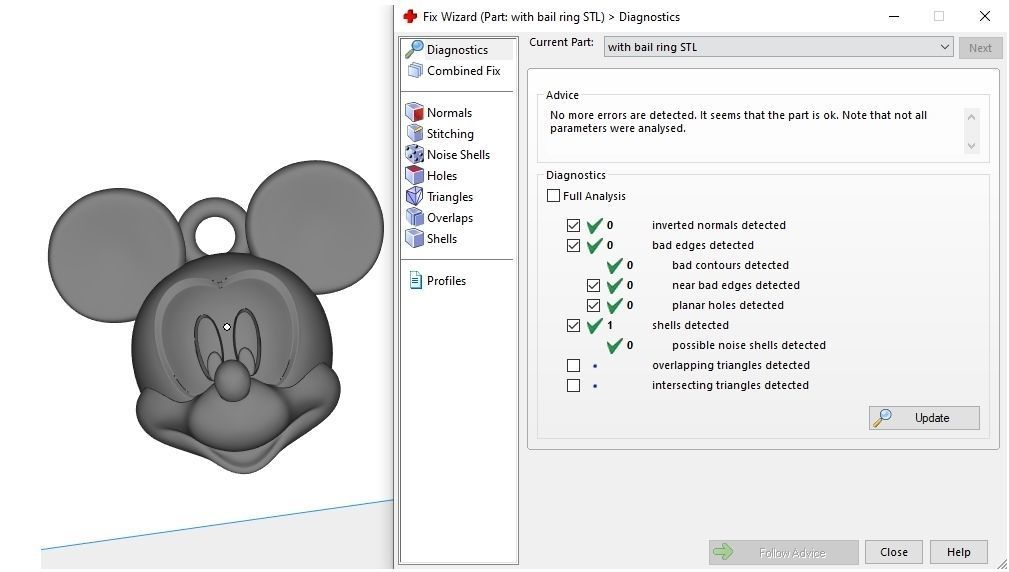Open the Diagnostics page

tap(457, 50)
